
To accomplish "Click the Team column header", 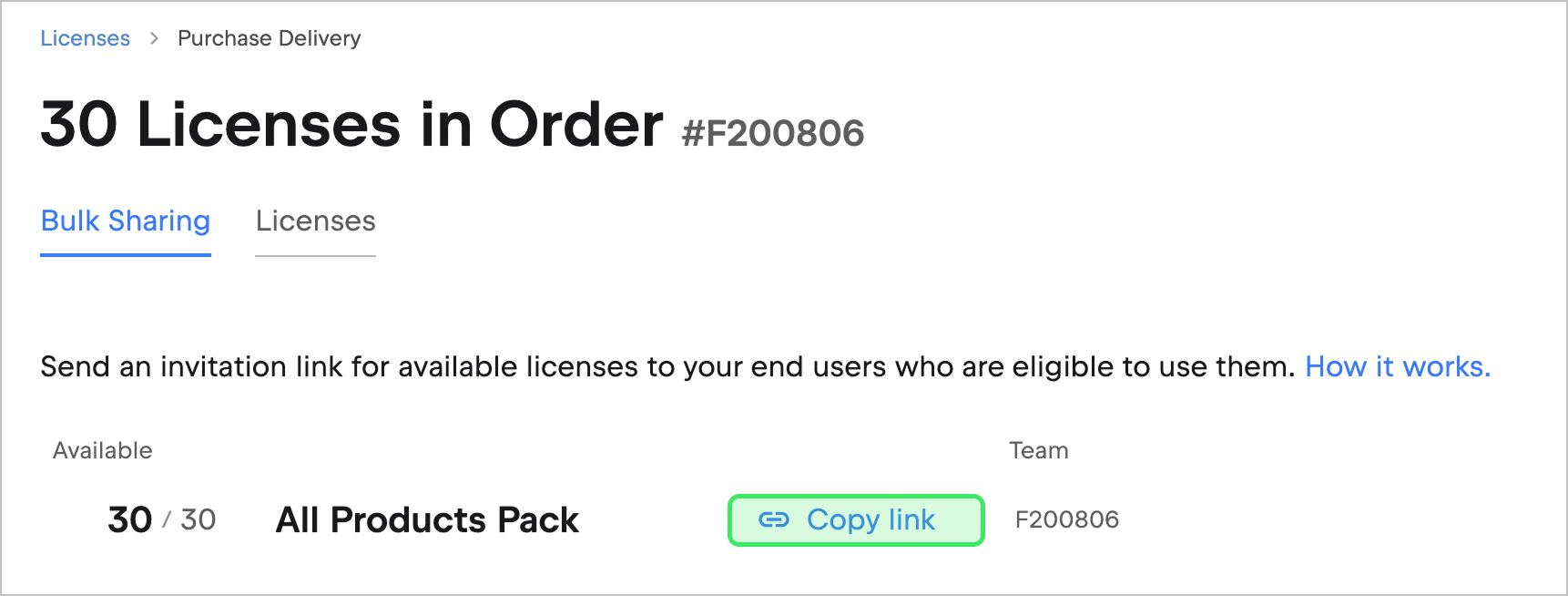I will click(1038, 450).
